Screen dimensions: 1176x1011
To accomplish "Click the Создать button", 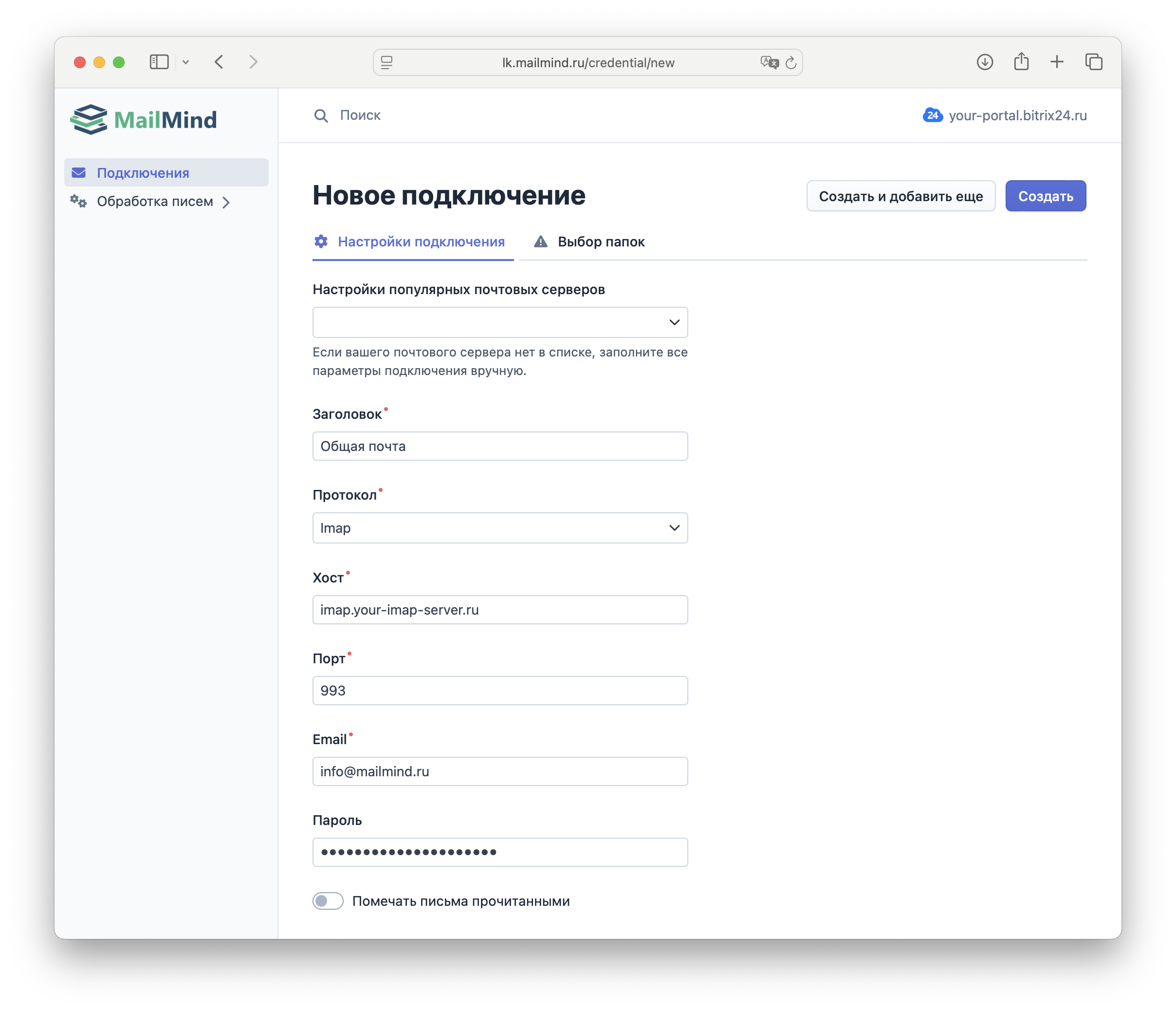I will coord(1045,197).
